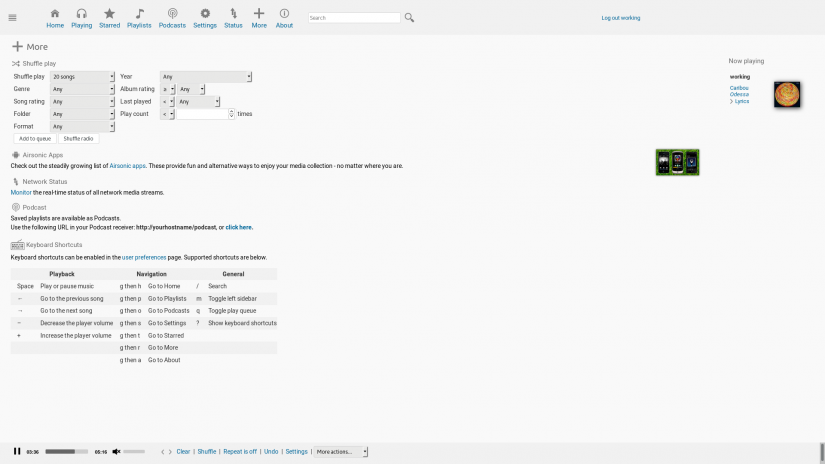Go to previous track in play queue
The width and height of the screenshot is (825, 464).
tap(163, 452)
